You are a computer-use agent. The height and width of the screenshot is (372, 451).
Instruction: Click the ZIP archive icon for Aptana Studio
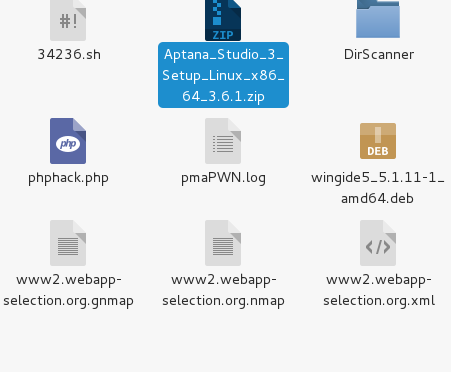tap(223, 20)
